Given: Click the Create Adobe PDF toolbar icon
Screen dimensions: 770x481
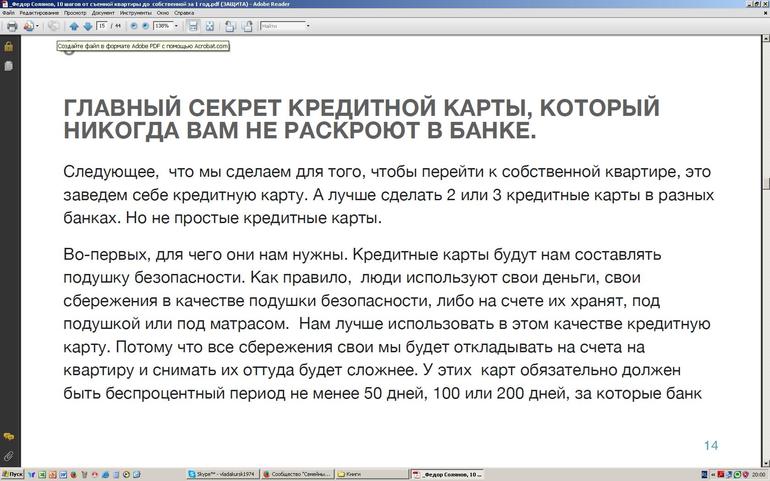Looking at the screenshot, I should click(28, 26).
